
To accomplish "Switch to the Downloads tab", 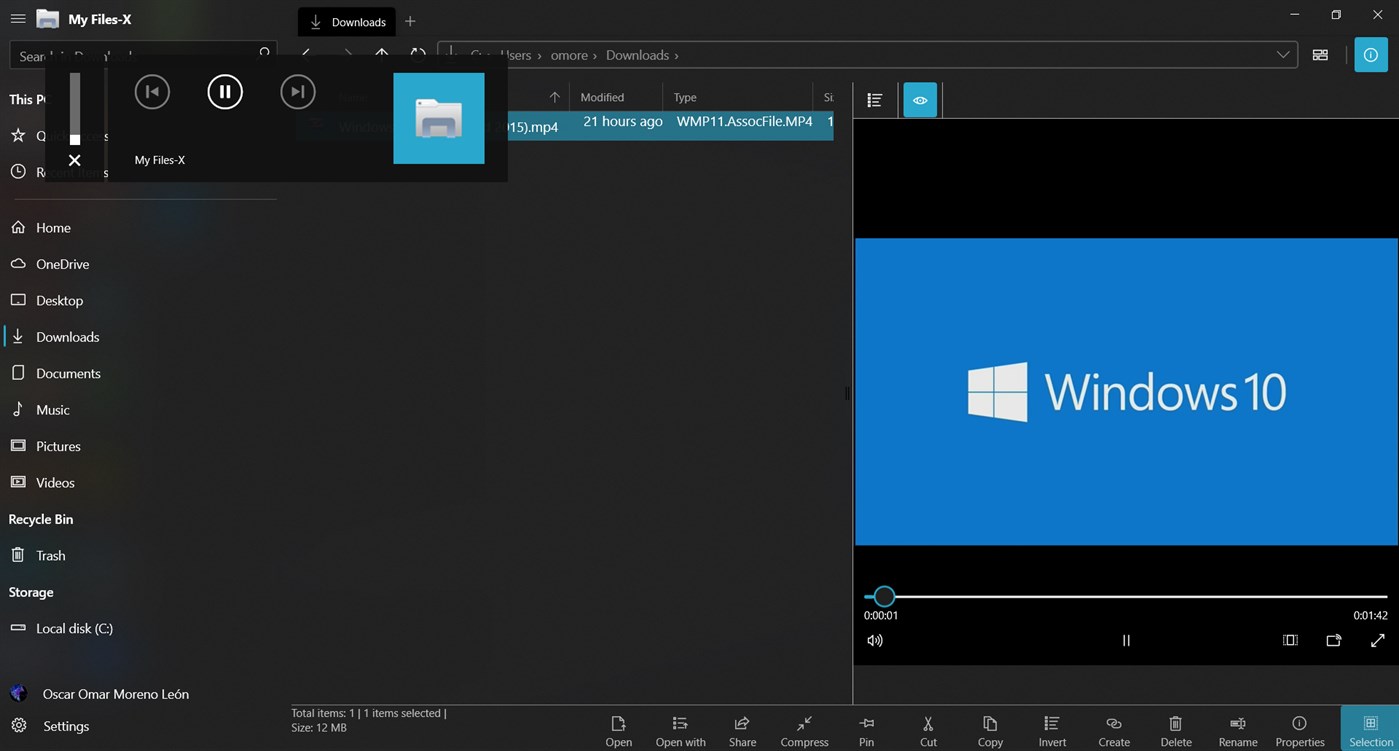I will [347, 21].
